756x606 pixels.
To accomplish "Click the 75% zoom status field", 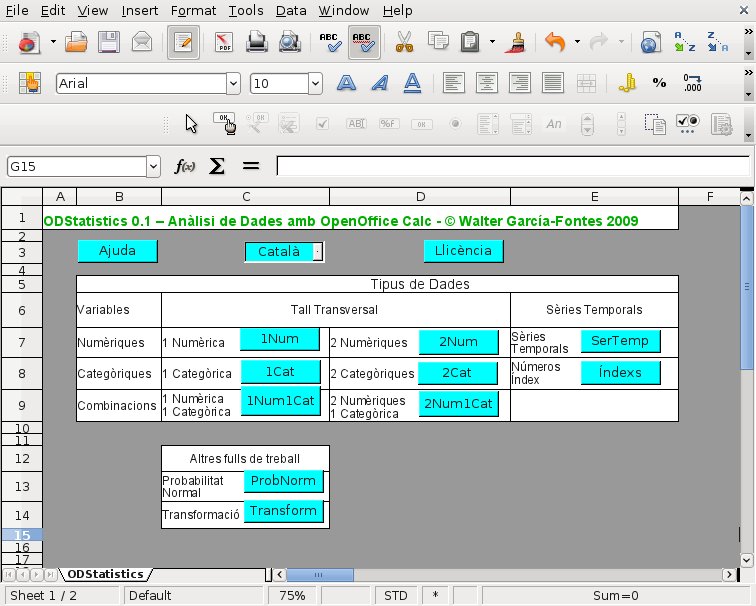I will point(292,596).
